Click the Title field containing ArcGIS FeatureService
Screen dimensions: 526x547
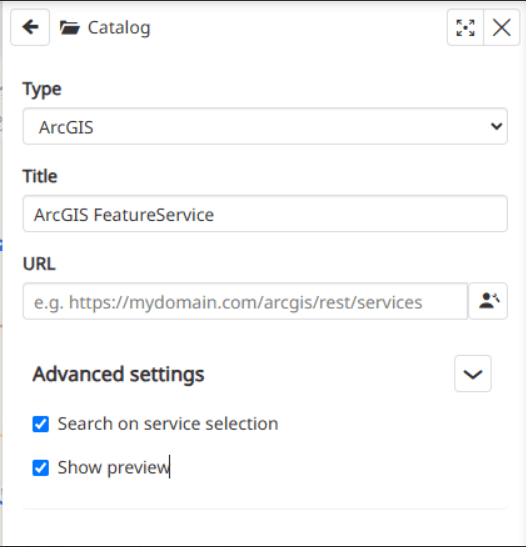pos(265,214)
